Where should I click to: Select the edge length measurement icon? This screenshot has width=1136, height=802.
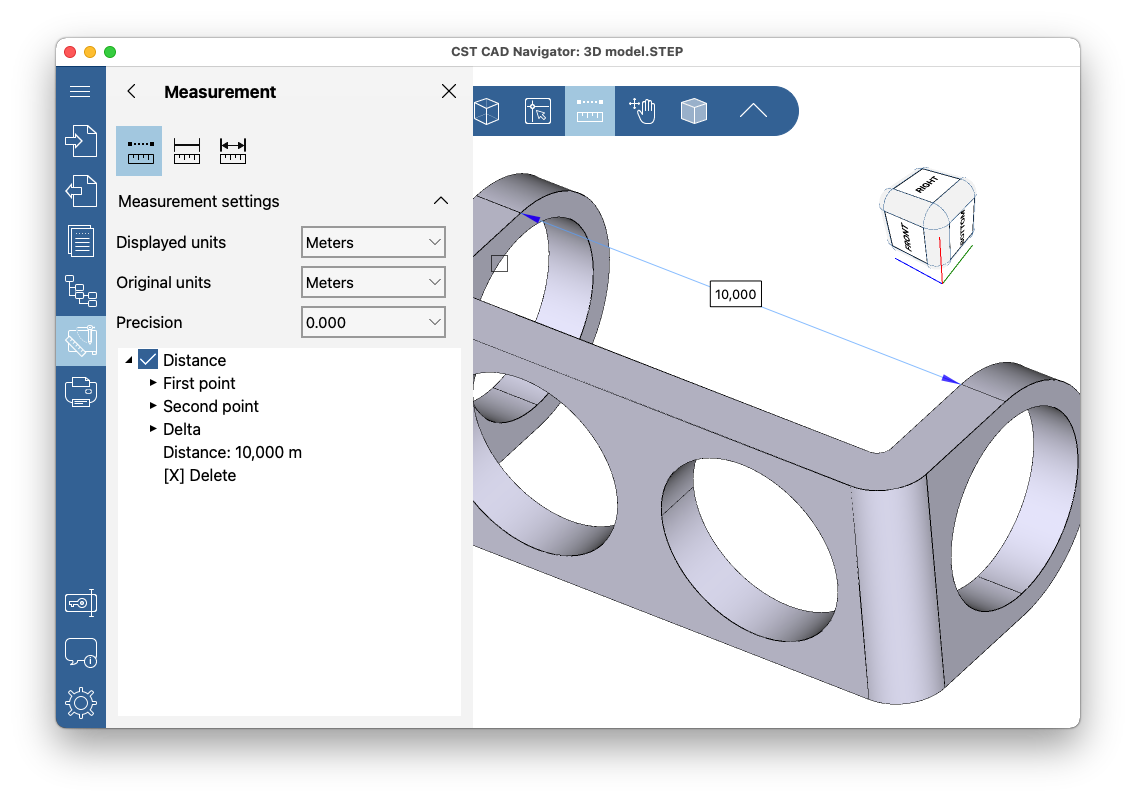coord(187,150)
